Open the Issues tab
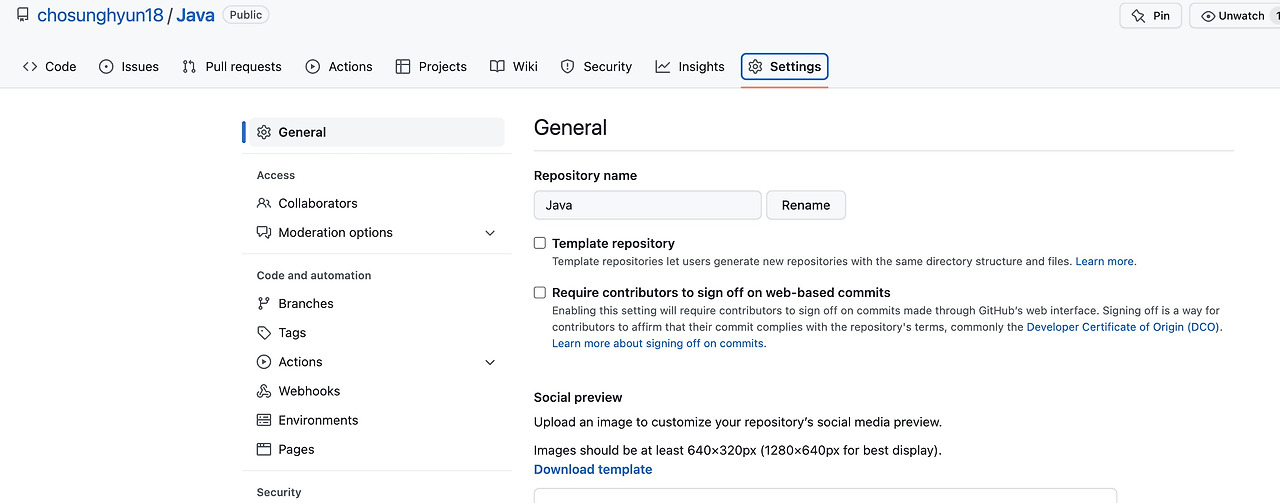Image resolution: width=1280 pixels, height=503 pixels. [x=129, y=67]
